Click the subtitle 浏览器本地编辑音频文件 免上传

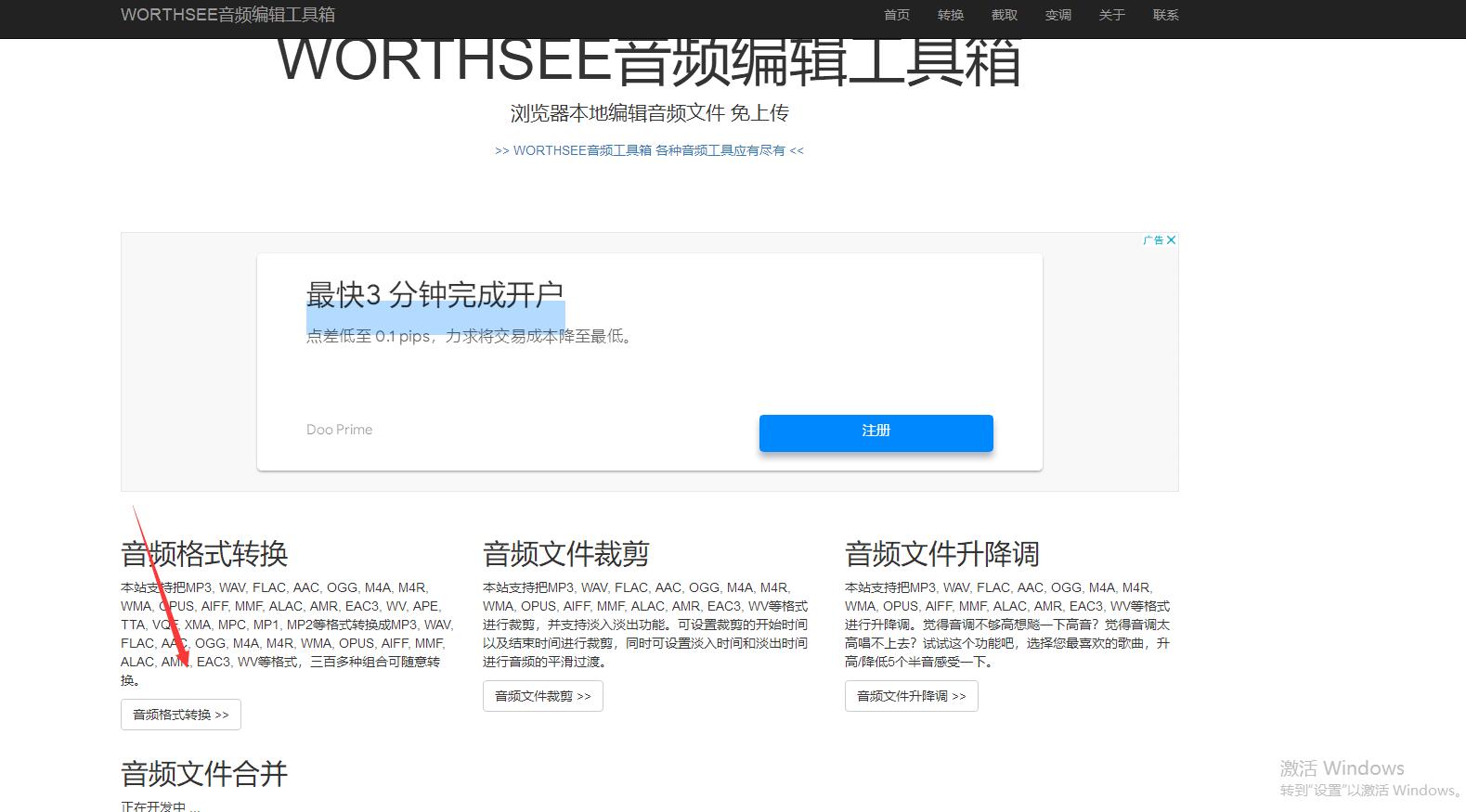point(650,113)
